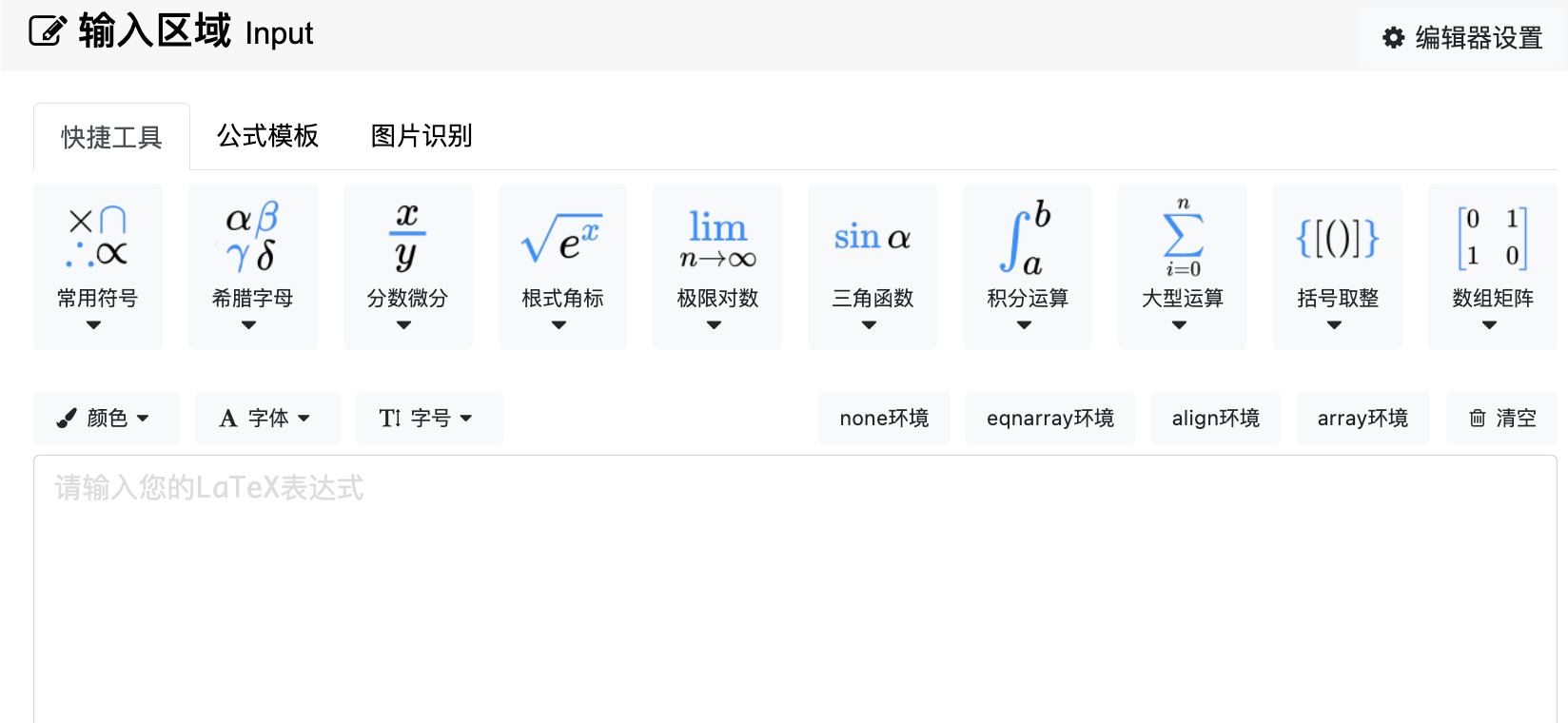Image resolution: width=1568 pixels, height=723 pixels.
Task: Expand the 字号 font size dropdown
Action: [429, 418]
